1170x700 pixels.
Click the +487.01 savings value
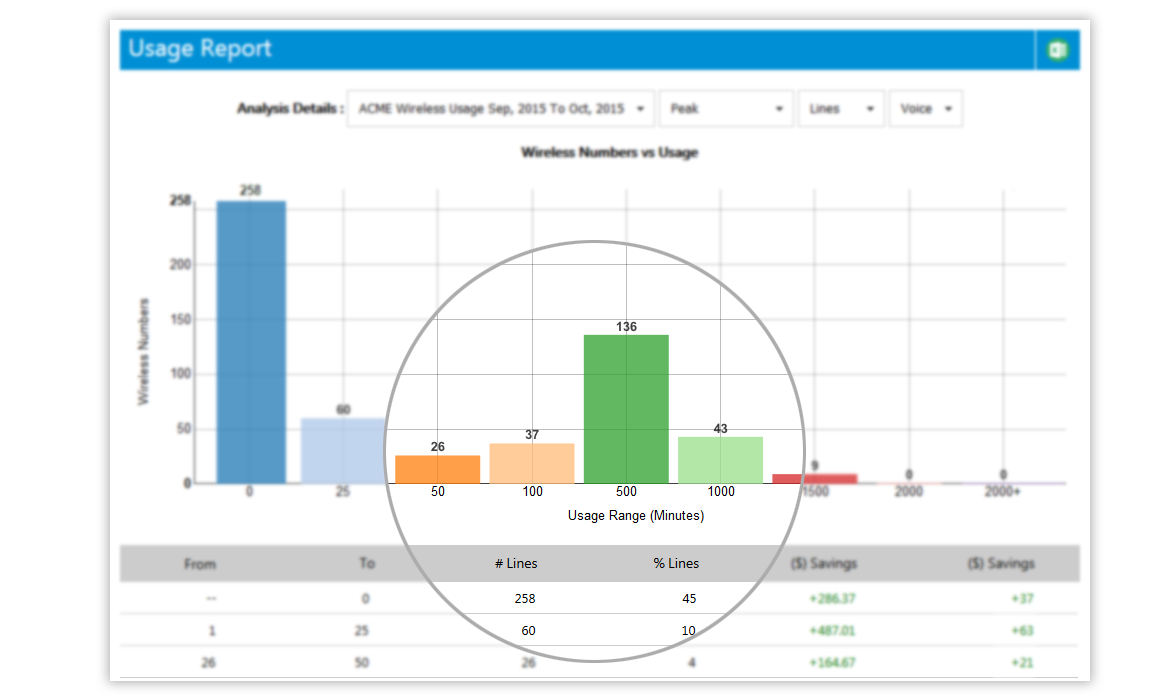pos(832,631)
